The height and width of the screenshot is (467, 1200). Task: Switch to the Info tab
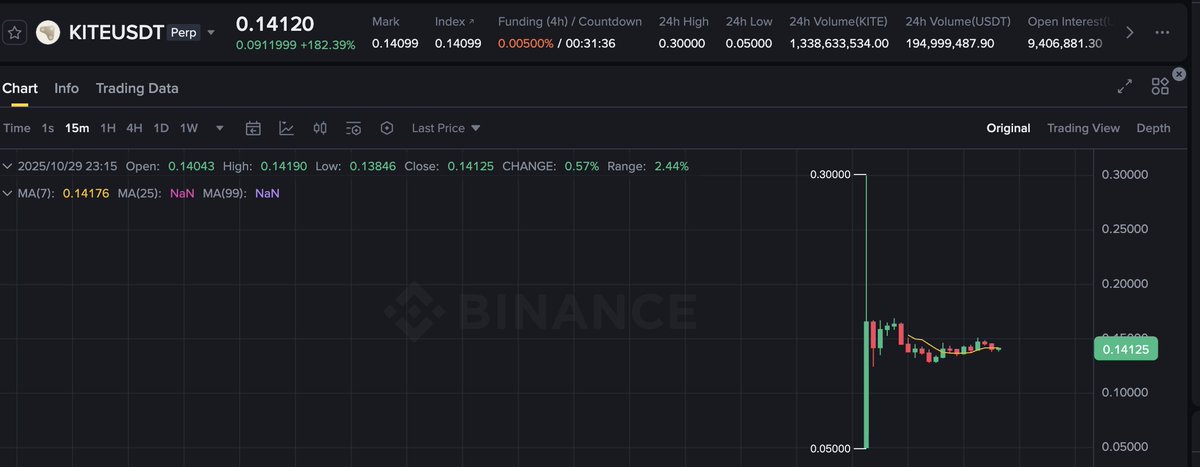pos(67,88)
